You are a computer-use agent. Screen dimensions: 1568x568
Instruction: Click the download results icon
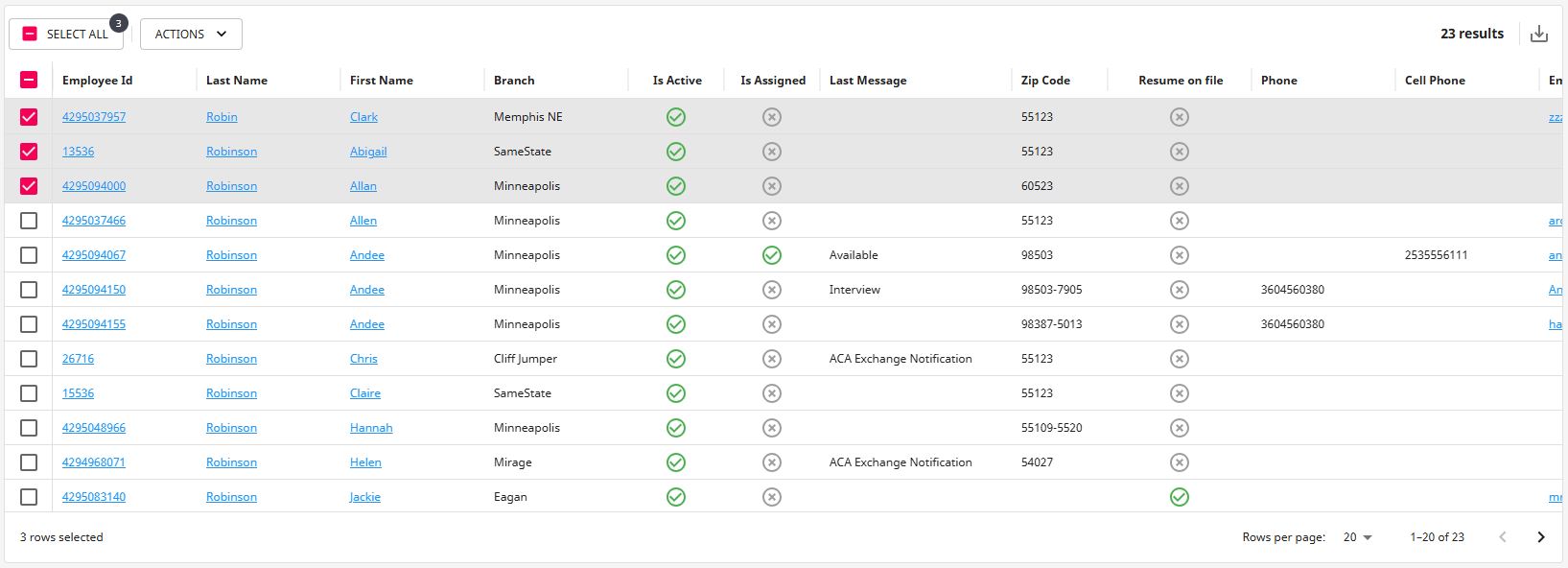pos(1539,34)
